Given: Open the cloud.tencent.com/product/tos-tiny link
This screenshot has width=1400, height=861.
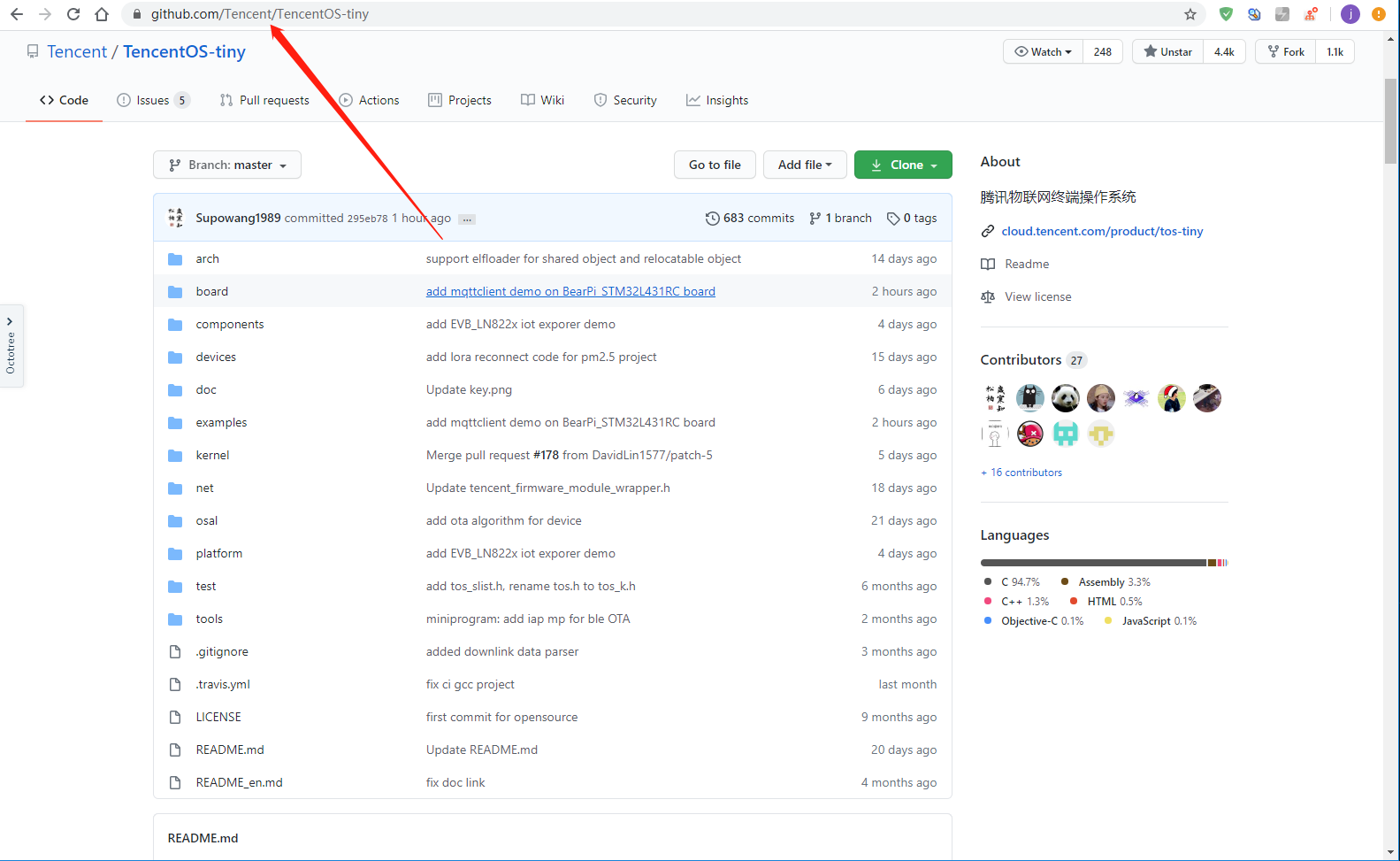Looking at the screenshot, I should 1102,231.
